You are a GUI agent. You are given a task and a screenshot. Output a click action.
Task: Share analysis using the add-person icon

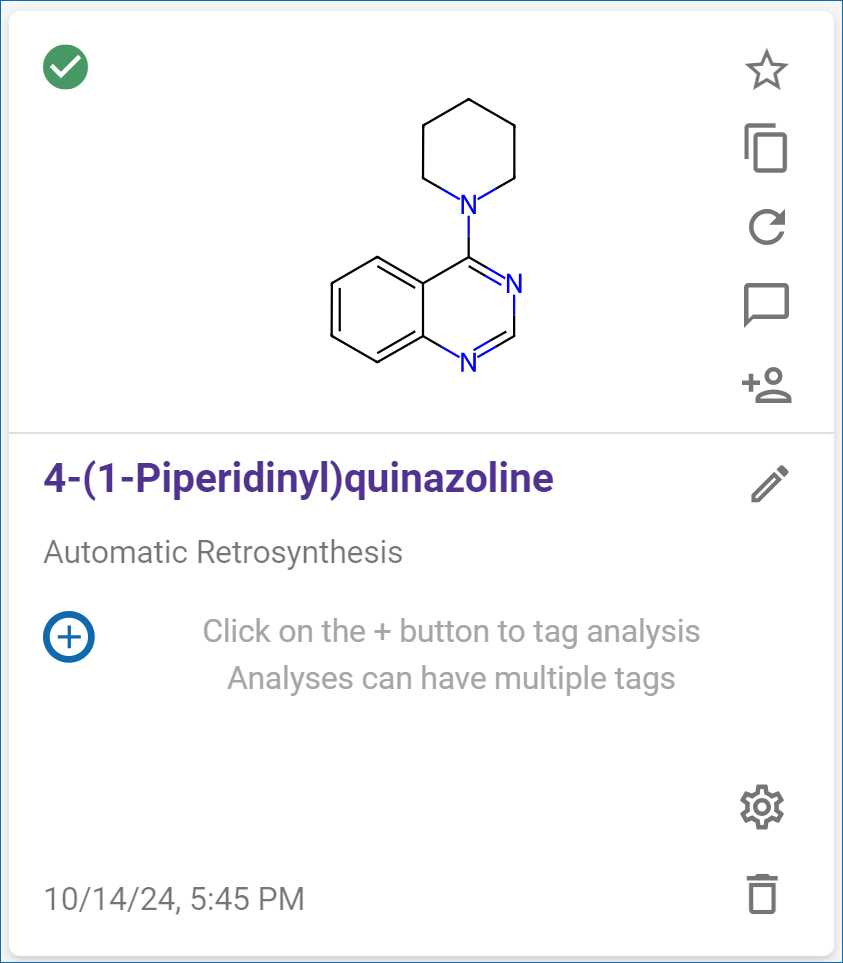(766, 385)
